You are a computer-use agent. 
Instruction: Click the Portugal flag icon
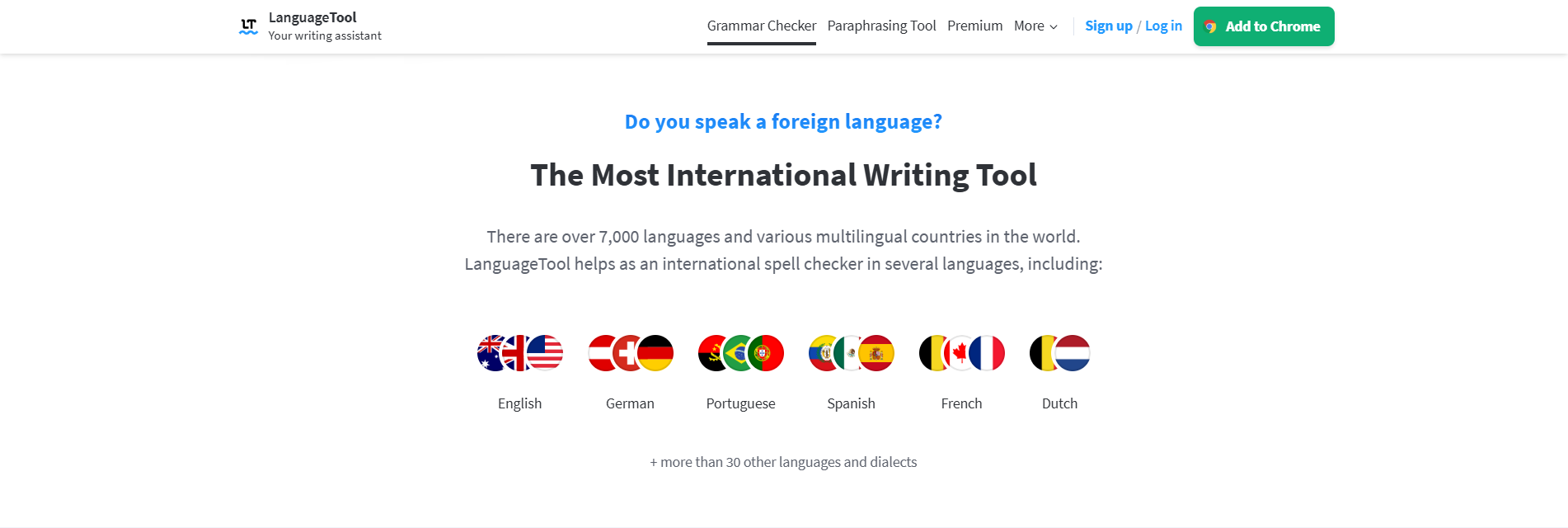pyautogui.click(x=767, y=353)
